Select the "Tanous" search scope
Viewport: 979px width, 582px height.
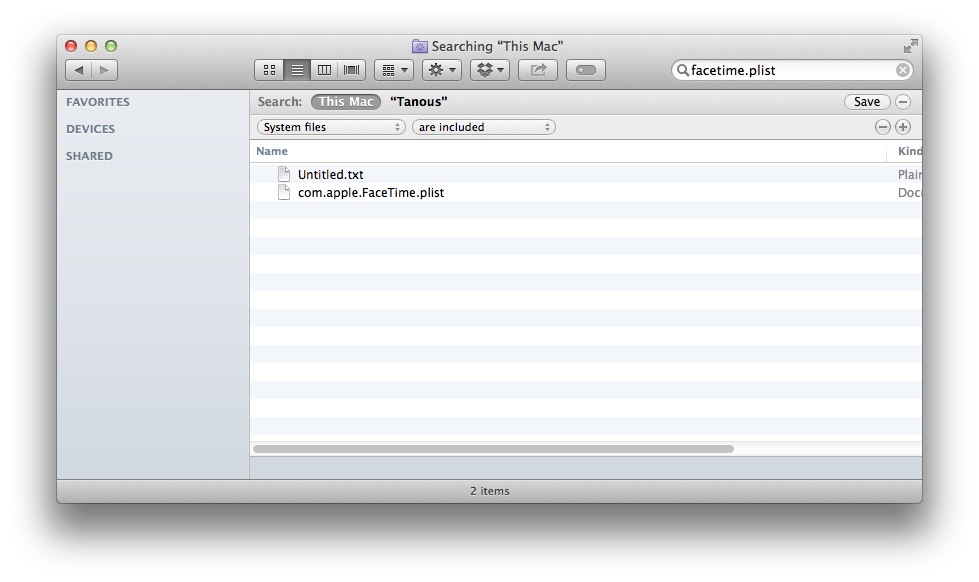418,102
